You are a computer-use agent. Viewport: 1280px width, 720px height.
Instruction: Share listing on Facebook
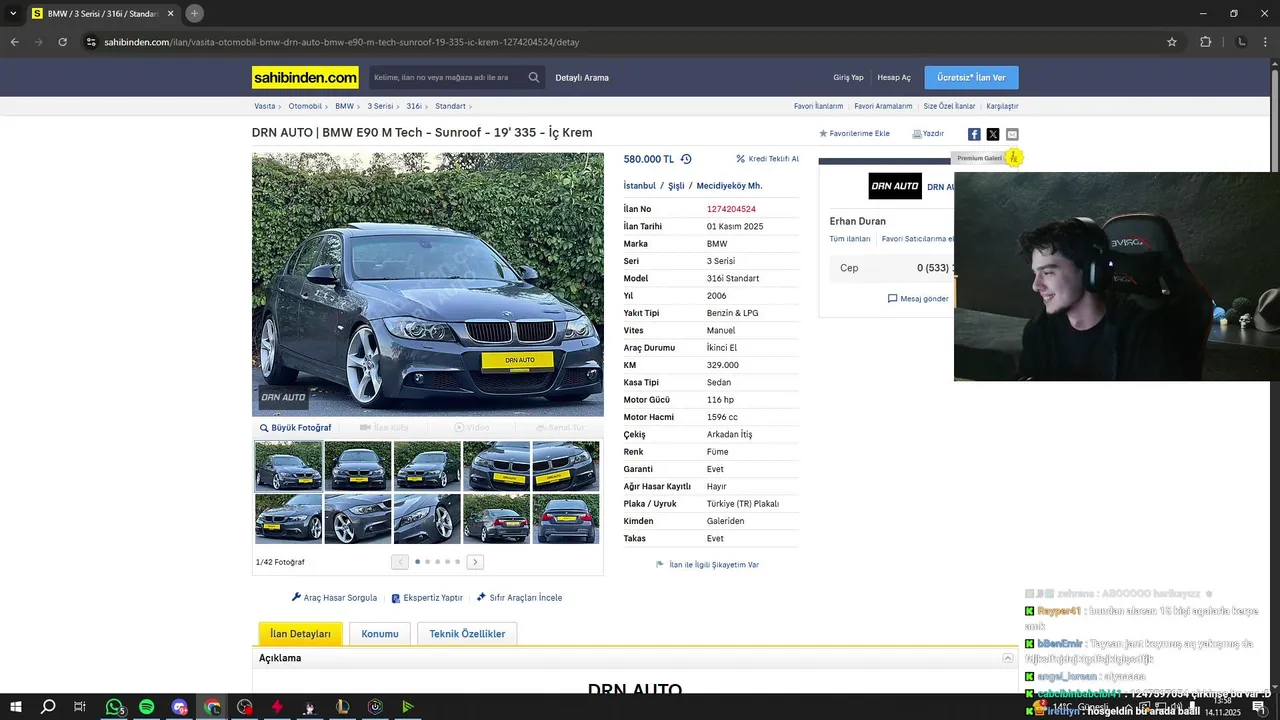pyautogui.click(x=974, y=134)
